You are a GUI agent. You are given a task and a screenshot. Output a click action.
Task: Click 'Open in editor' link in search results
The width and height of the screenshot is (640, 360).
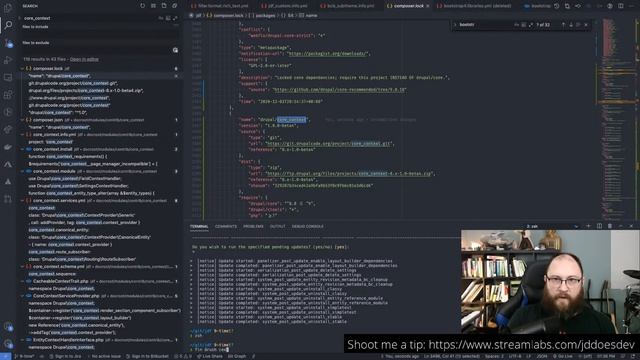84,59
